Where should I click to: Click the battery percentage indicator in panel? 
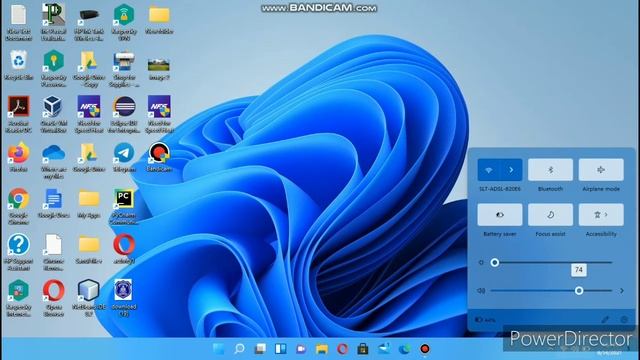pos(485,320)
